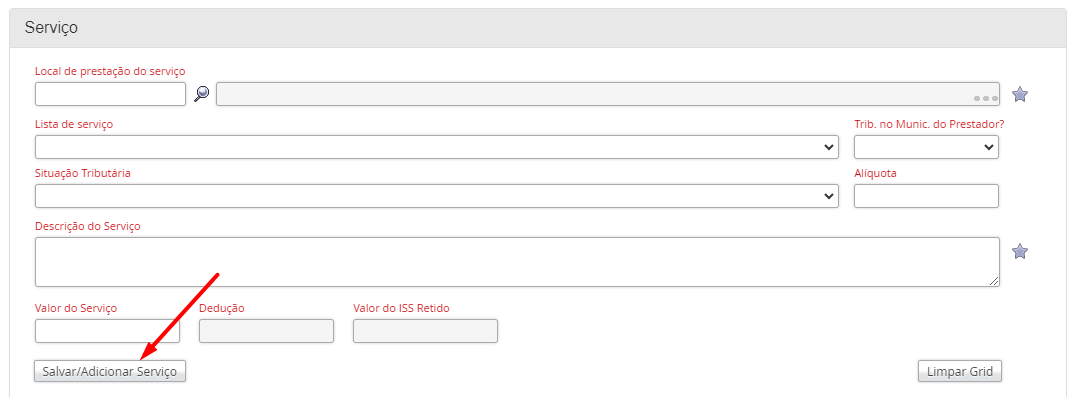The width and height of the screenshot is (1071, 397).
Task: Click the Limpar Grid button
Action: tap(960, 372)
